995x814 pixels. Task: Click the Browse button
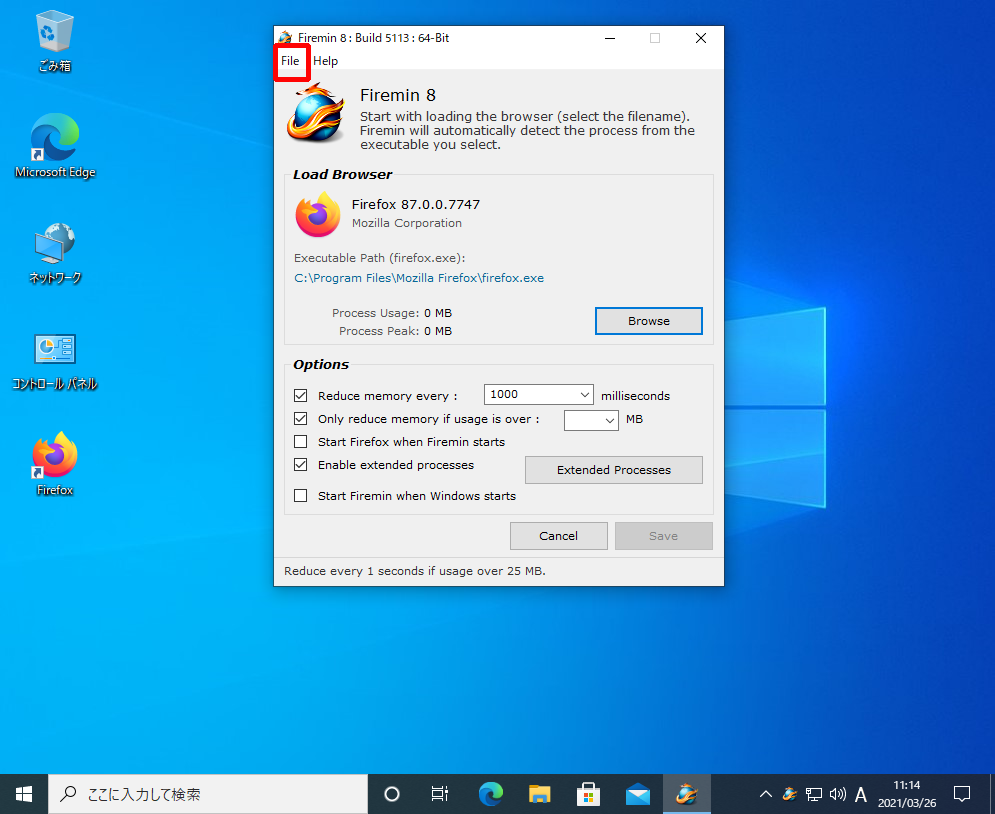648,321
